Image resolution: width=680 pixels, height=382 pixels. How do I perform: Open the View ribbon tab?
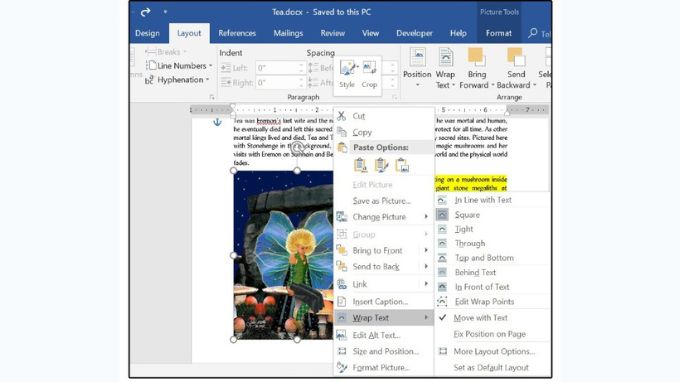[370, 33]
